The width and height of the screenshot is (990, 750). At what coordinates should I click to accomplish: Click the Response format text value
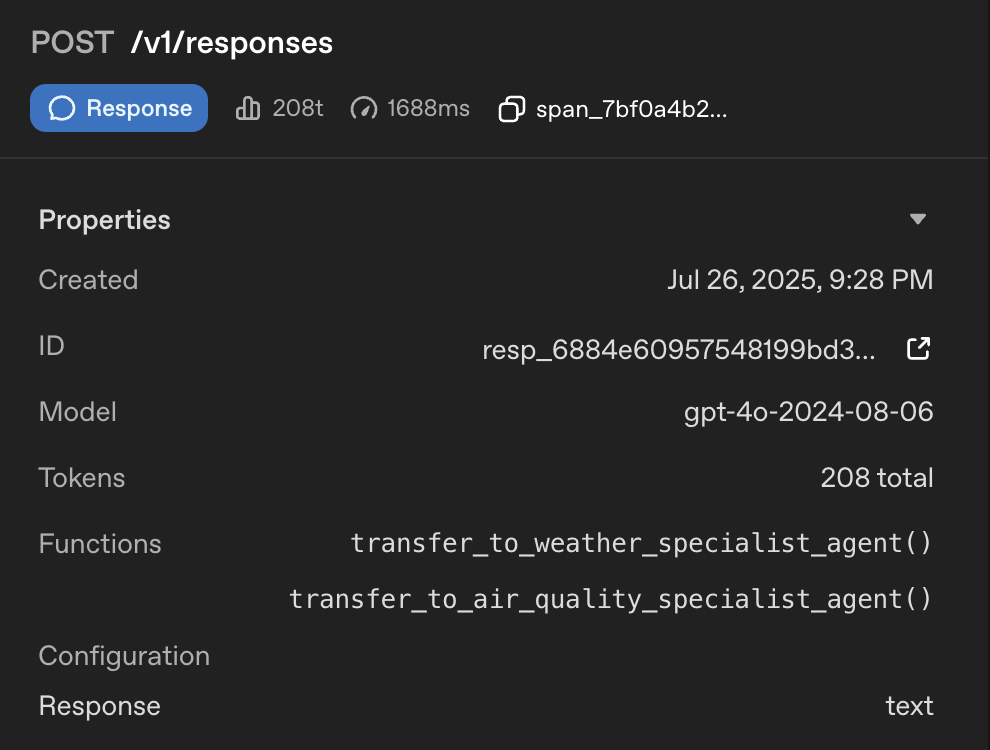909,706
